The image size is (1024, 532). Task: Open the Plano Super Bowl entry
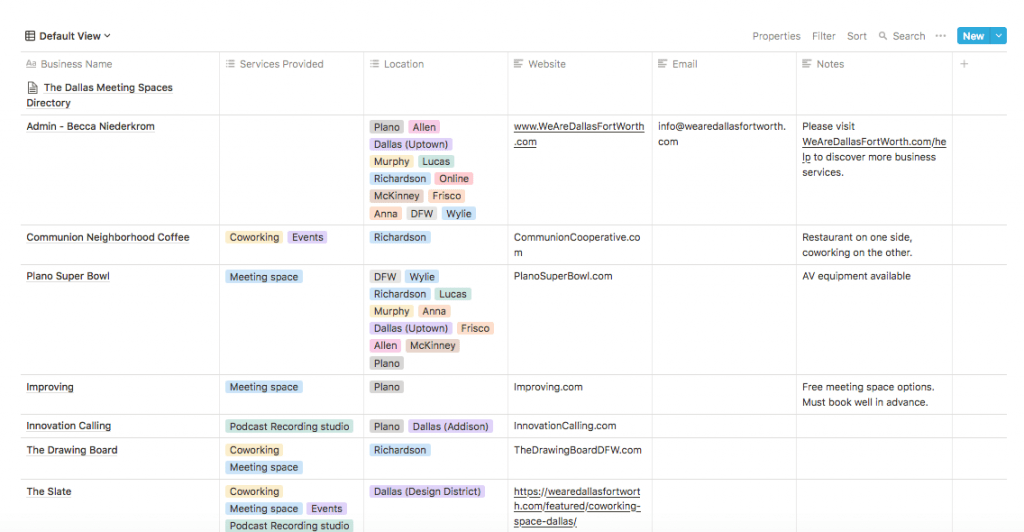68,276
